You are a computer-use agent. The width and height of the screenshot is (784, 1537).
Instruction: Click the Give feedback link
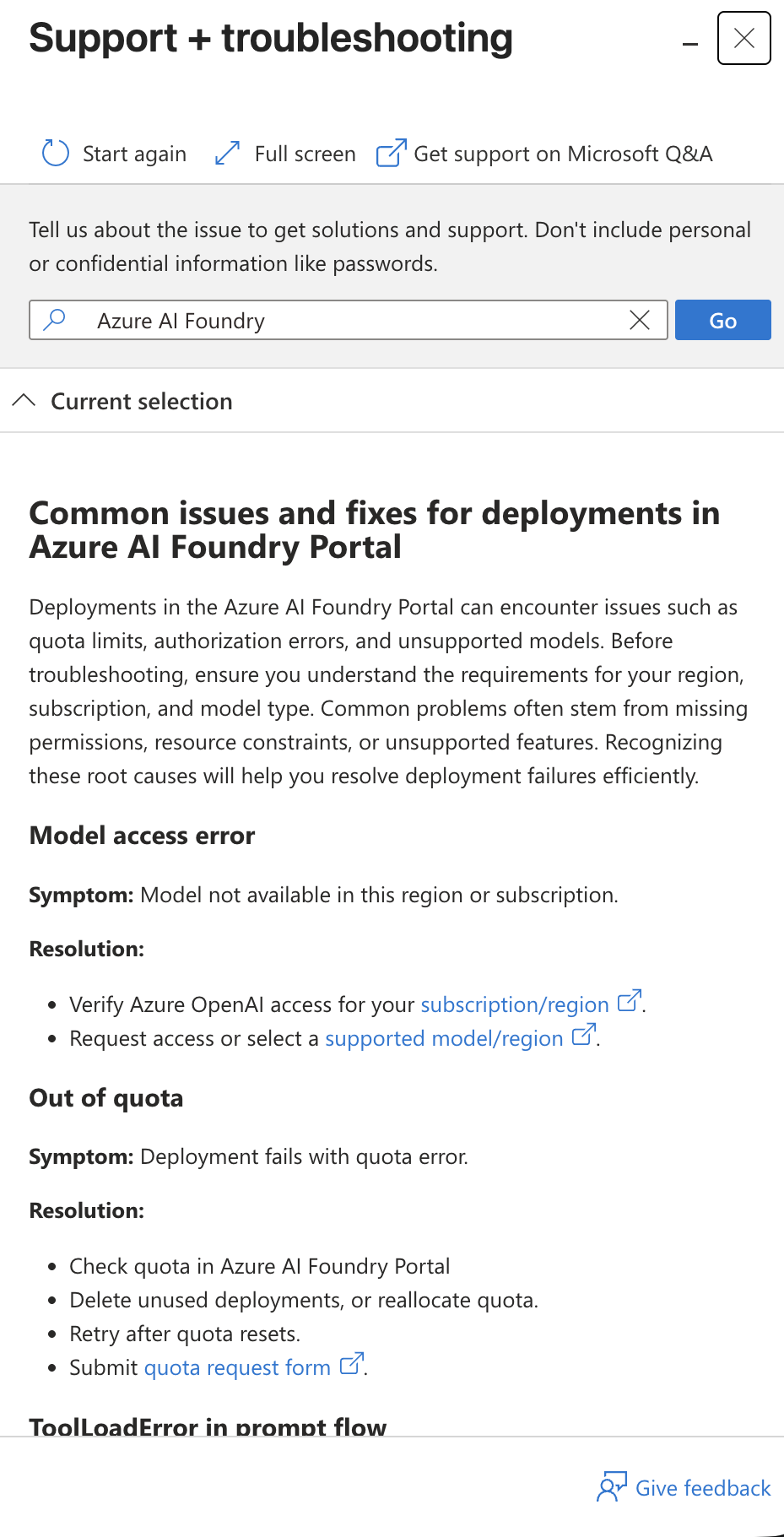(x=703, y=1488)
